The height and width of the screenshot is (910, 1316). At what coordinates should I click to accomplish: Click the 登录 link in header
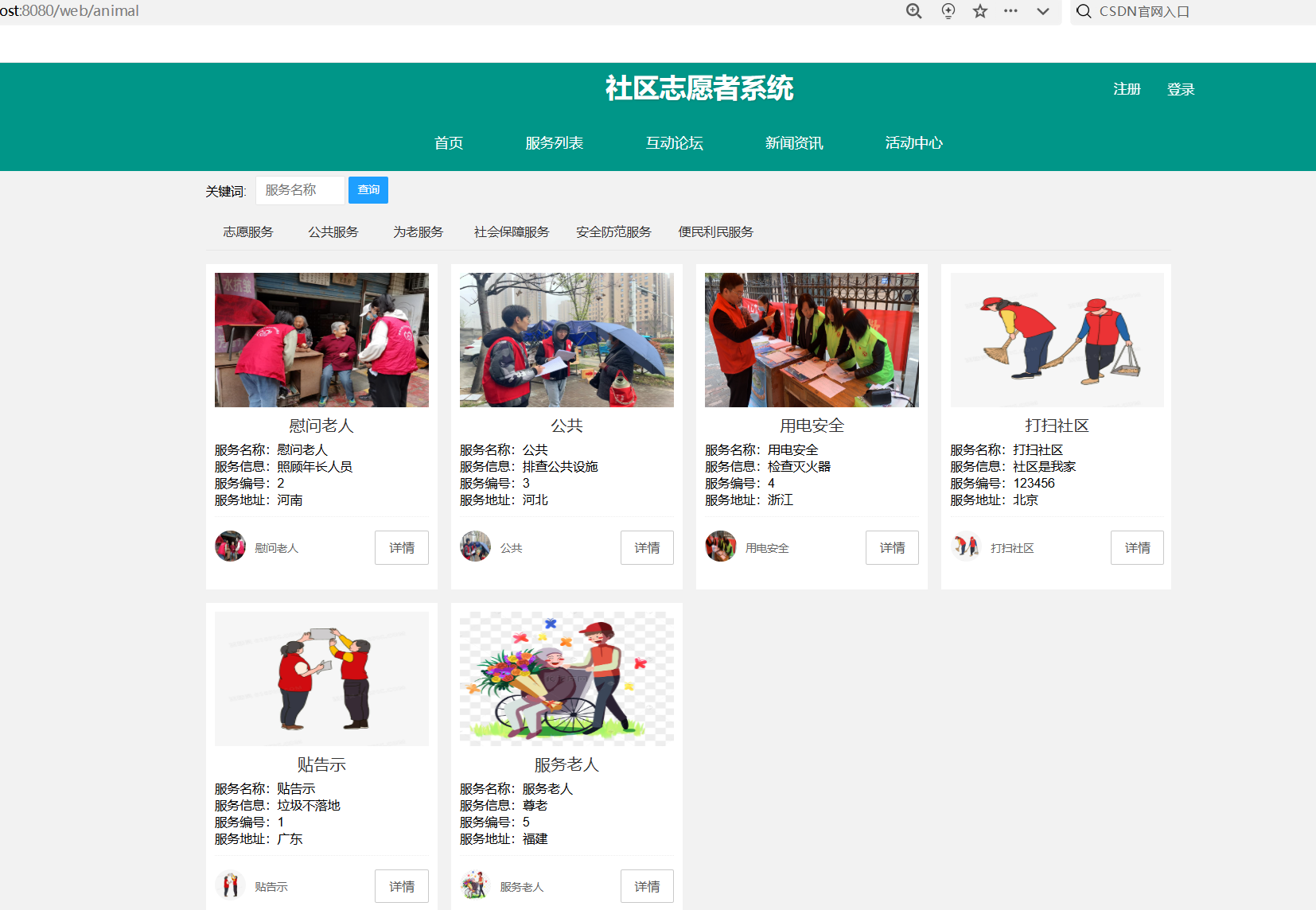(1180, 90)
